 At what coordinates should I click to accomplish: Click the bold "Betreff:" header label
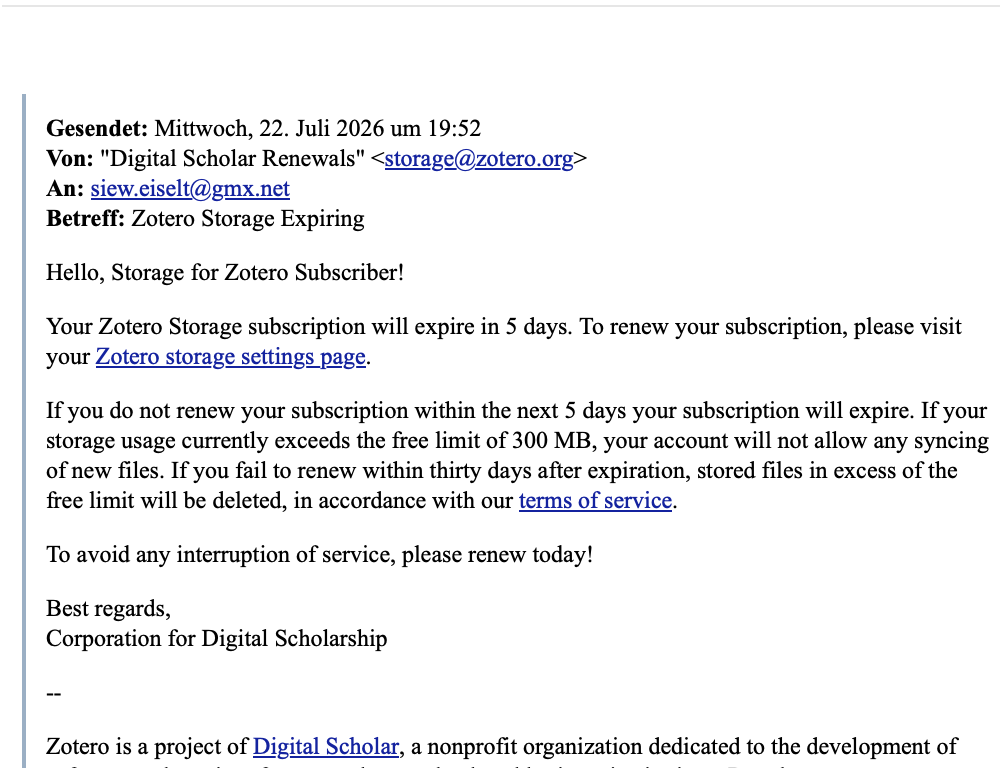coord(86,219)
